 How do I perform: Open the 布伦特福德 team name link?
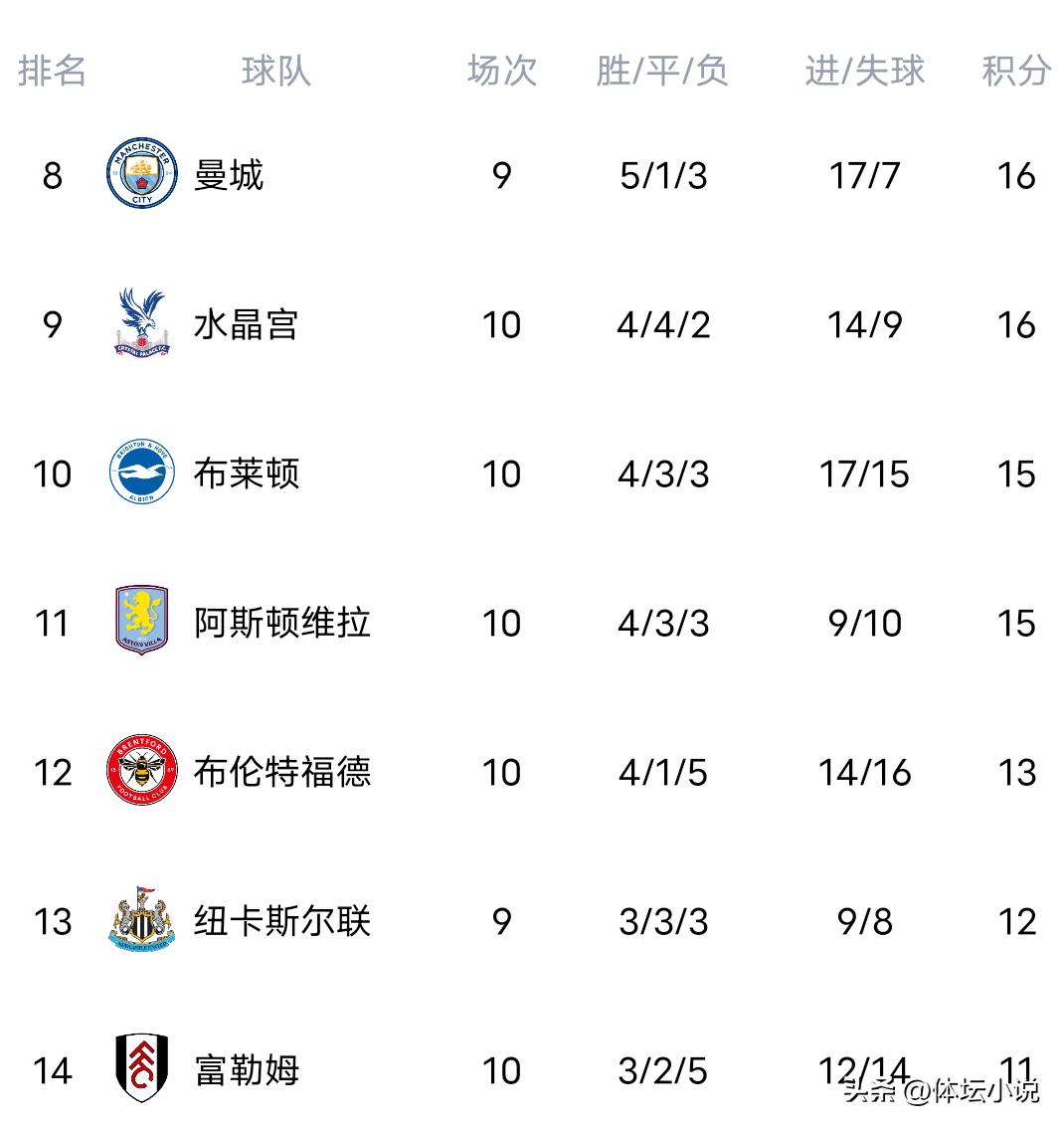click(282, 772)
